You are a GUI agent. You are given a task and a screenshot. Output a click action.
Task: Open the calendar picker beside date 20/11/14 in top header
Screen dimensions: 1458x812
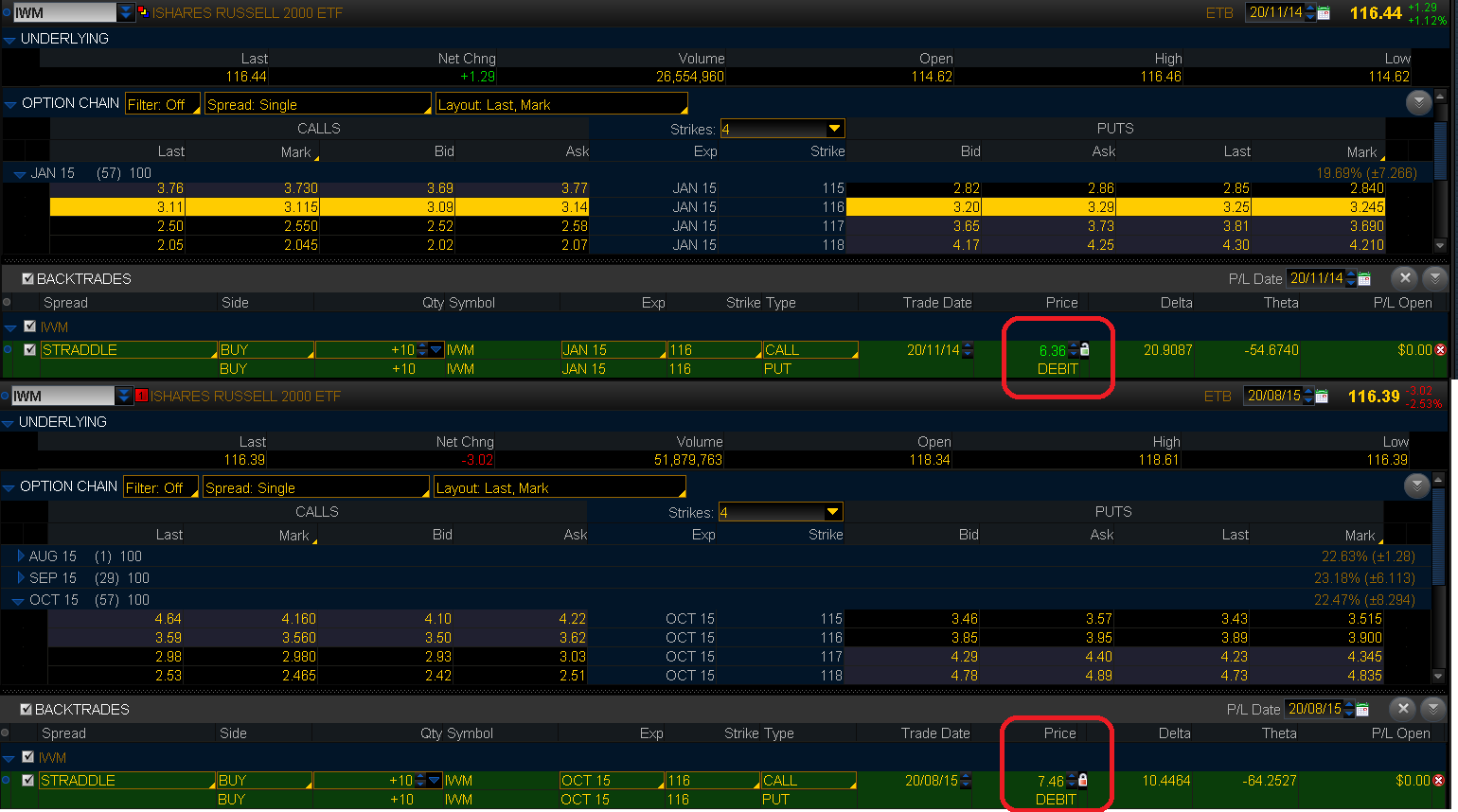(x=1324, y=13)
